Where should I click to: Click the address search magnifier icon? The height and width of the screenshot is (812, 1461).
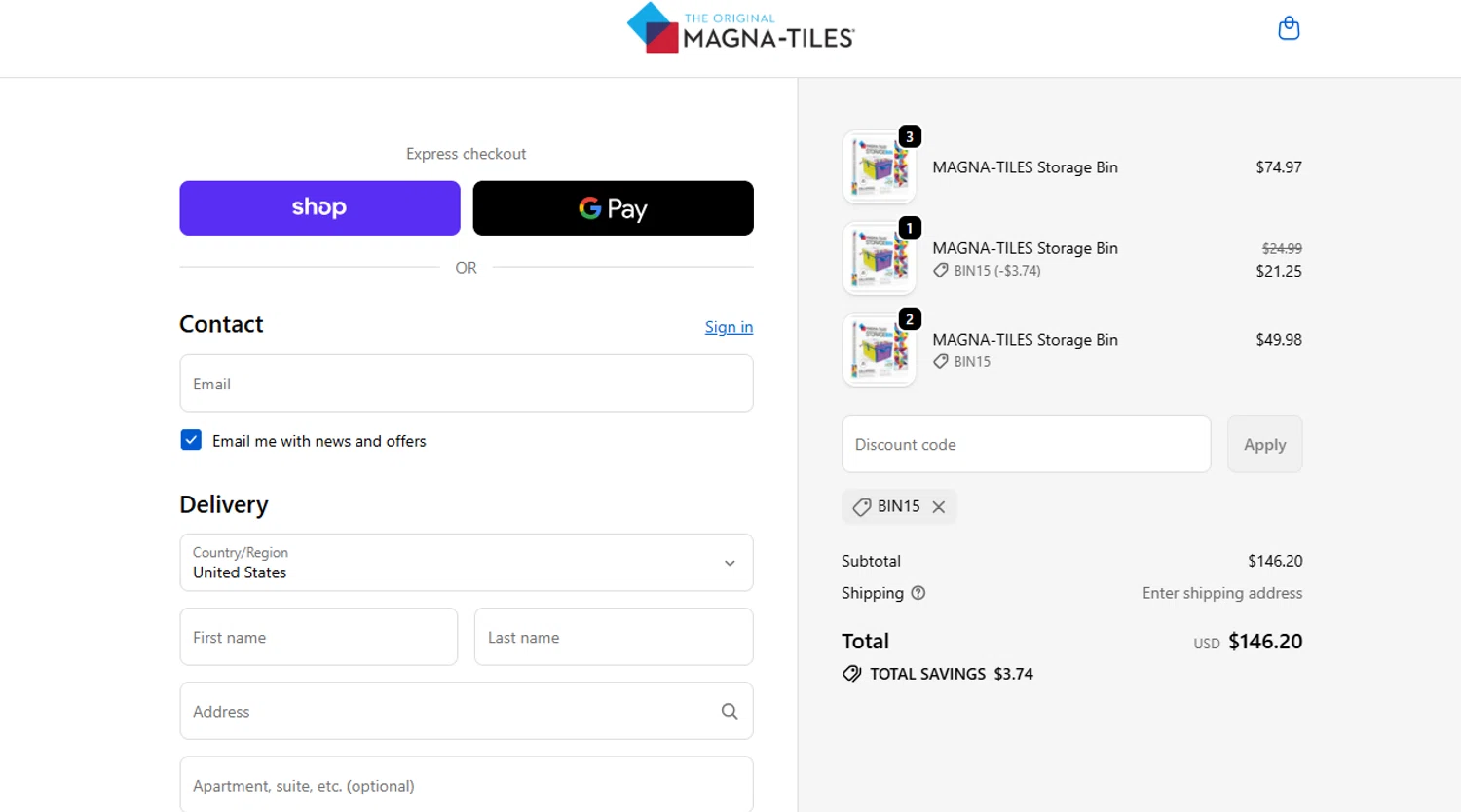[x=730, y=711]
